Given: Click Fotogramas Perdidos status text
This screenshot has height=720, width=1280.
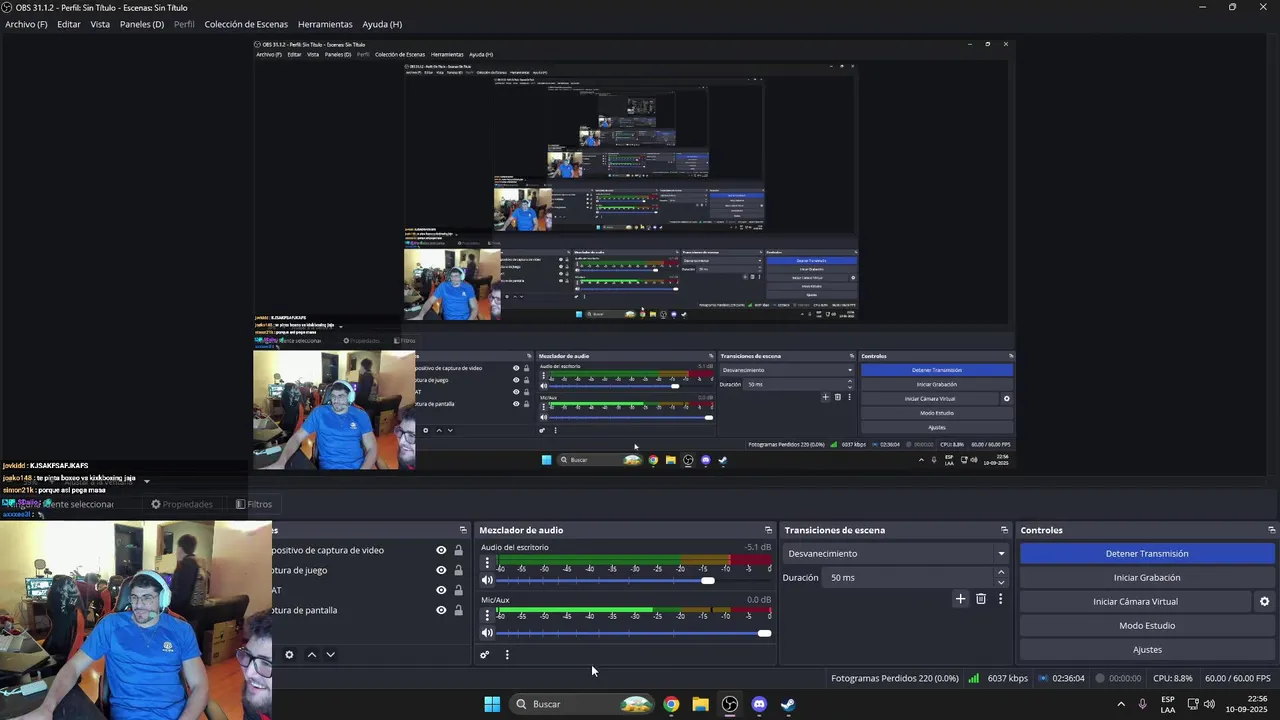Looking at the screenshot, I should (x=894, y=678).
